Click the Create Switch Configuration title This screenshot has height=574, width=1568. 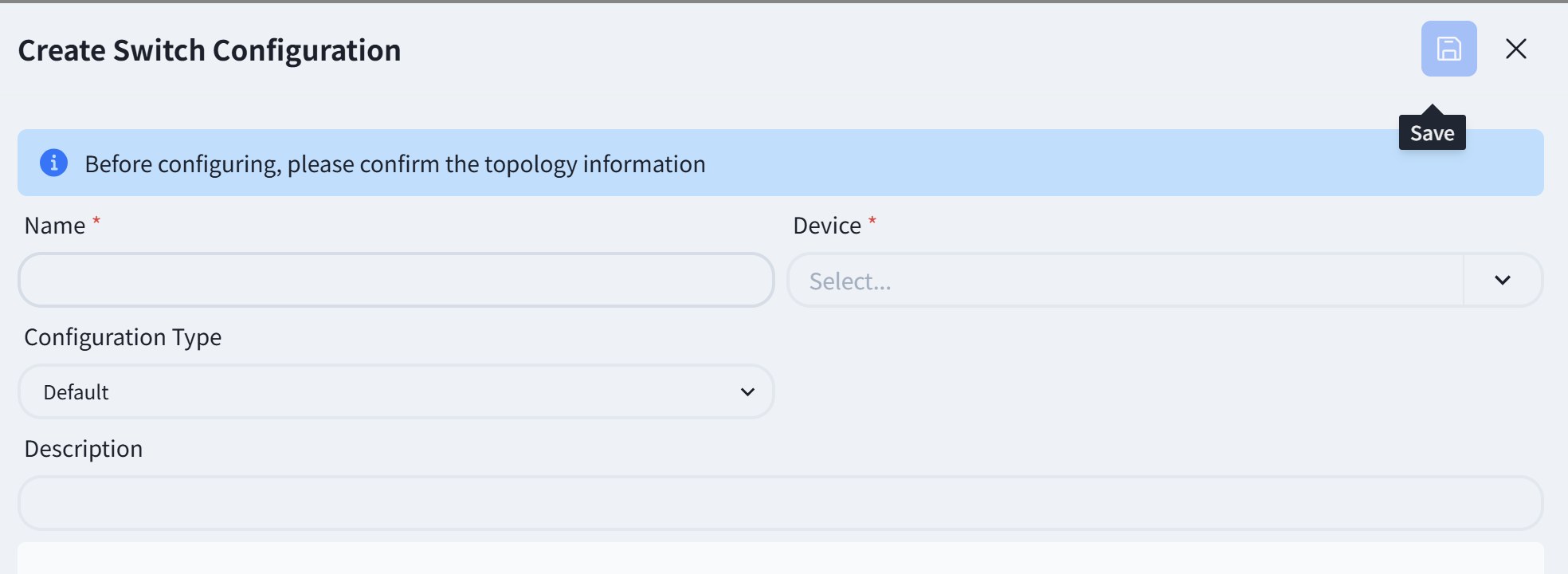tap(210, 50)
